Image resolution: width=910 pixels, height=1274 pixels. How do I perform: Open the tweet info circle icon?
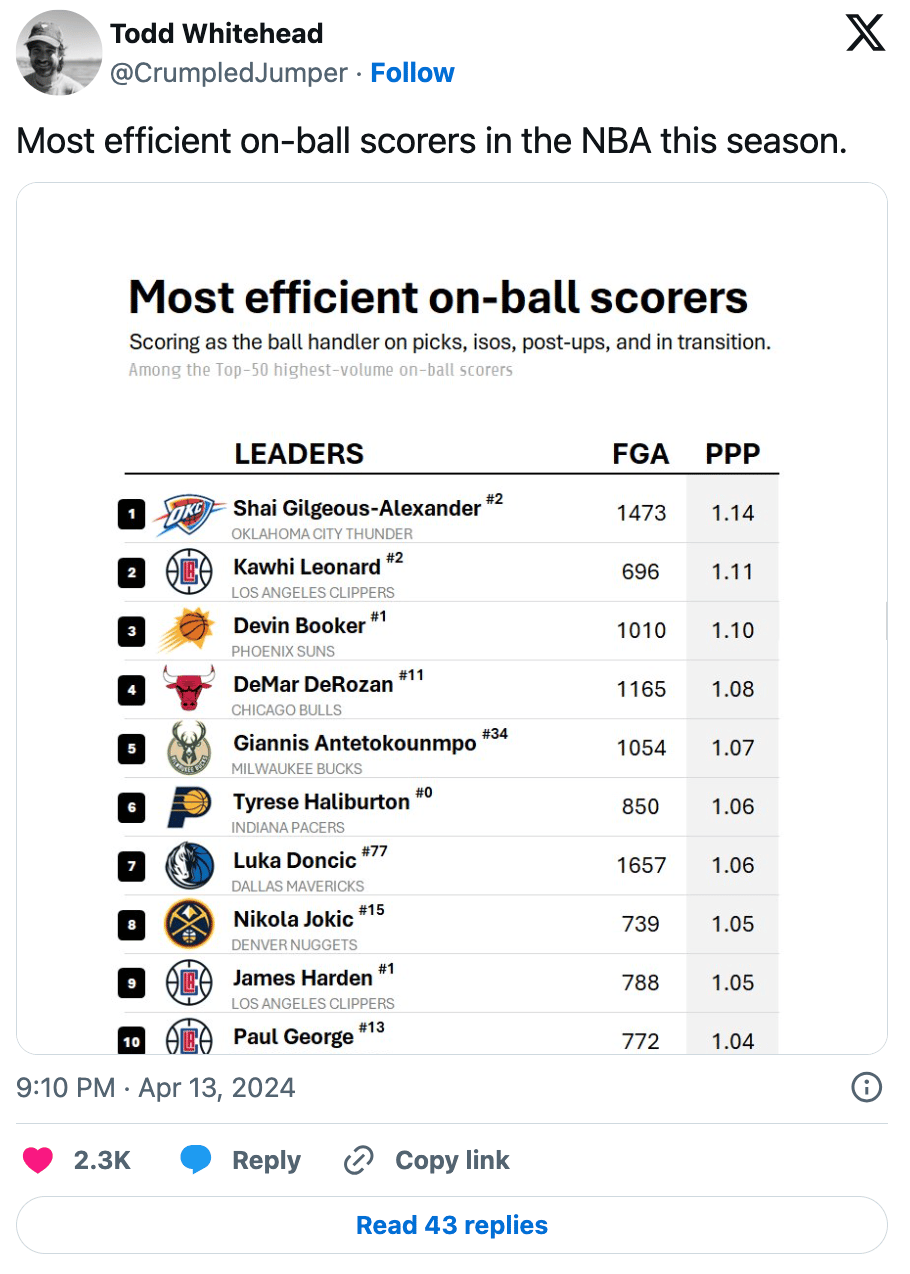coord(866,1087)
